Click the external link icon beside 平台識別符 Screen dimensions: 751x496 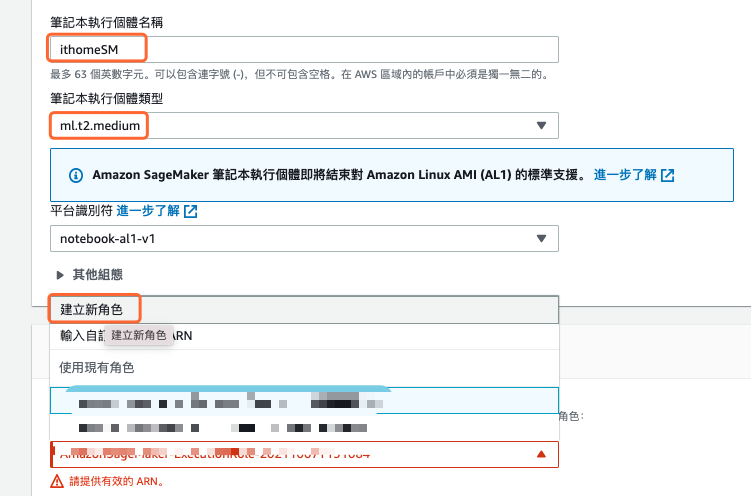pyautogui.click(x=190, y=212)
